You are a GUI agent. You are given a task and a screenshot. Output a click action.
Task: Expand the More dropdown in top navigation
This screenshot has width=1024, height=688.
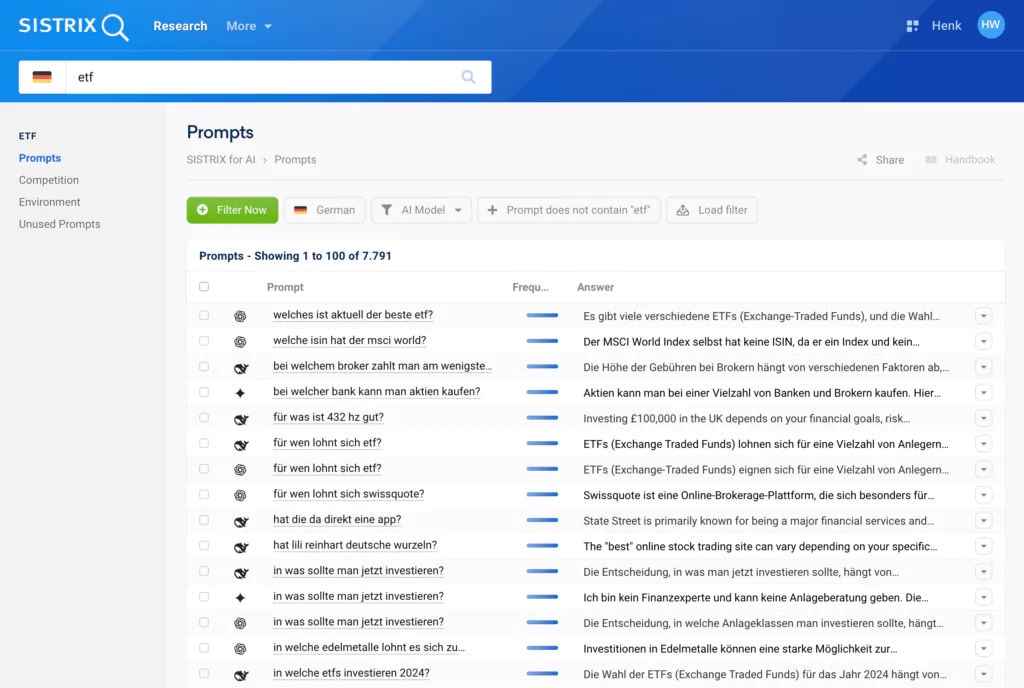[x=249, y=26]
